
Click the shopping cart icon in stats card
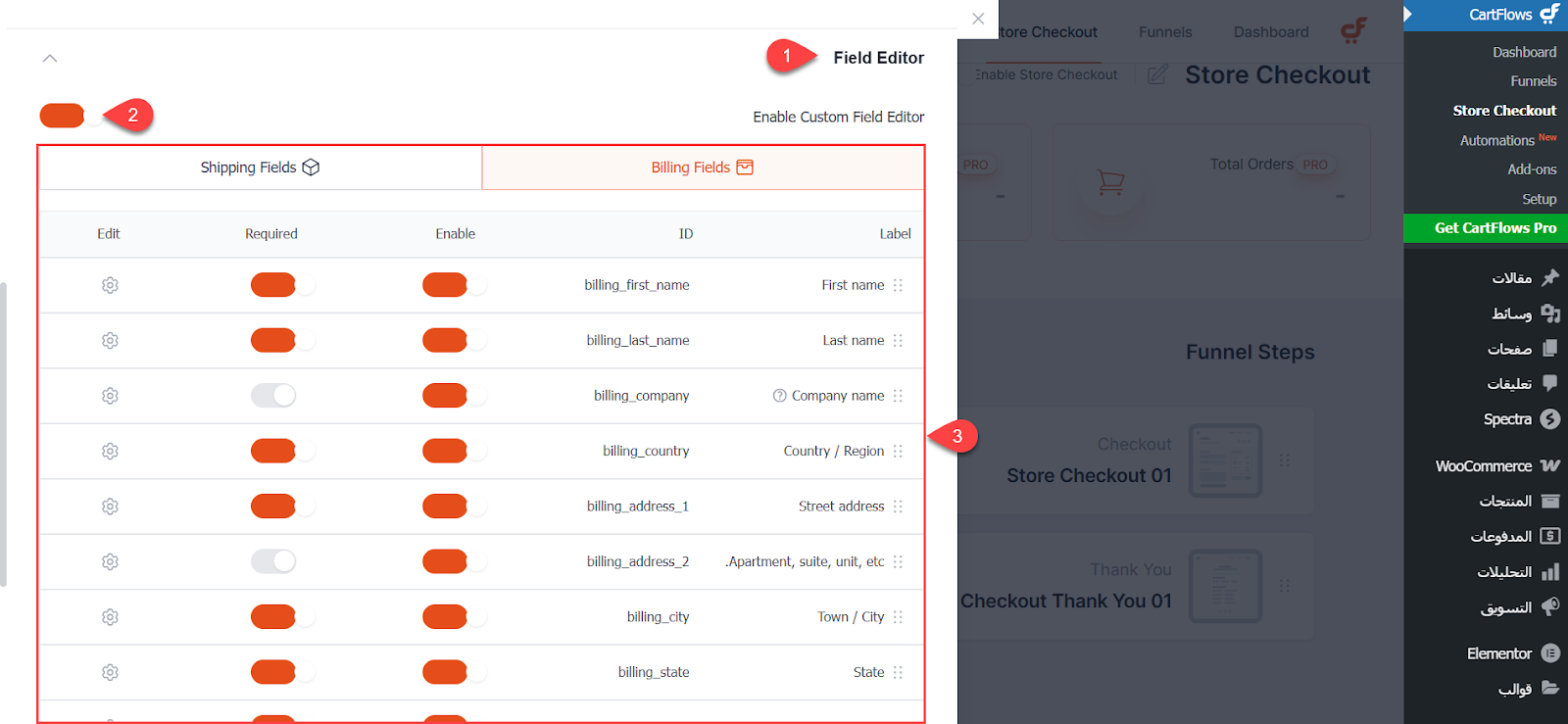pyautogui.click(x=1110, y=181)
